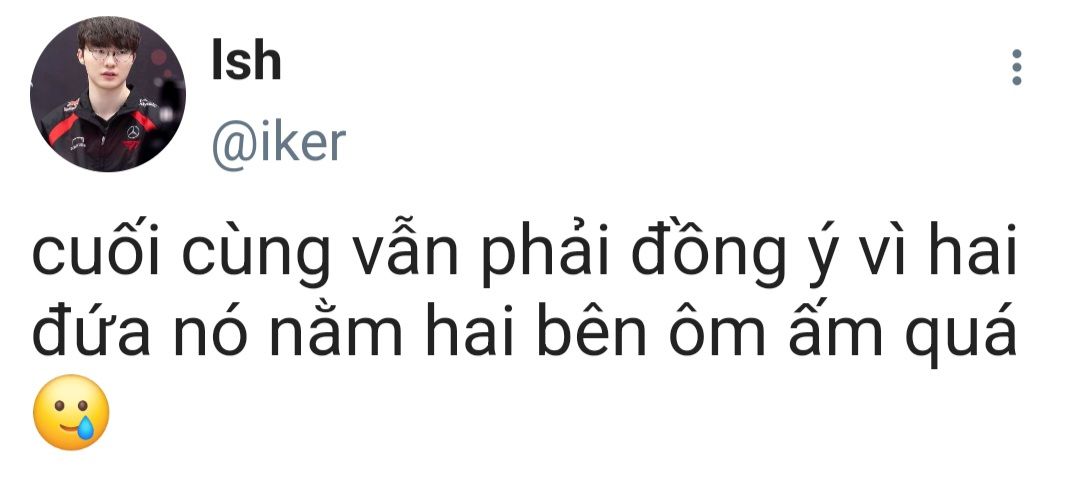Click the word "bên" in the tweet
This screenshot has width=1080, height=486.
(x=592, y=329)
